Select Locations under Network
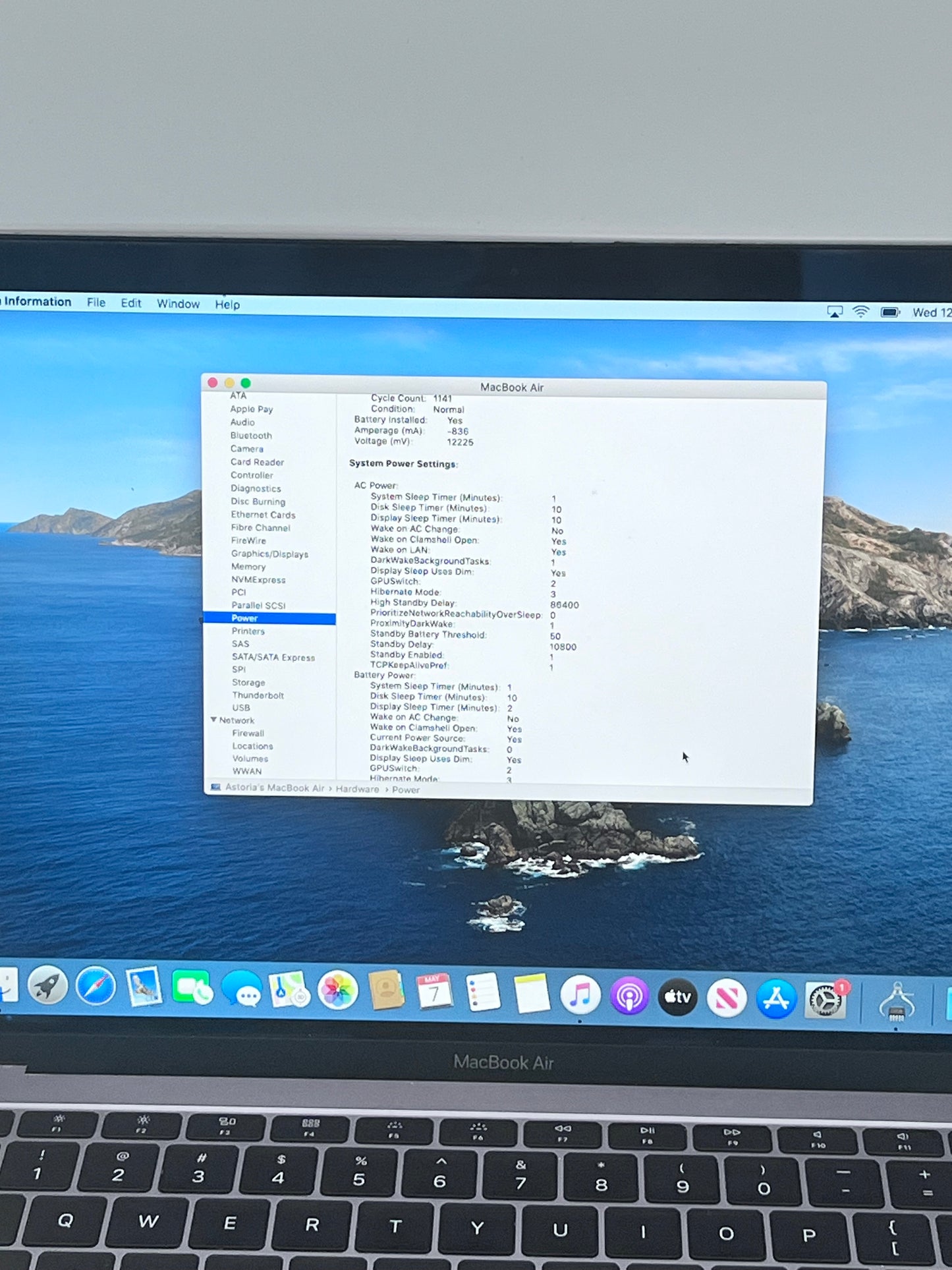Screen dimensions: 952x1270 pos(252,746)
